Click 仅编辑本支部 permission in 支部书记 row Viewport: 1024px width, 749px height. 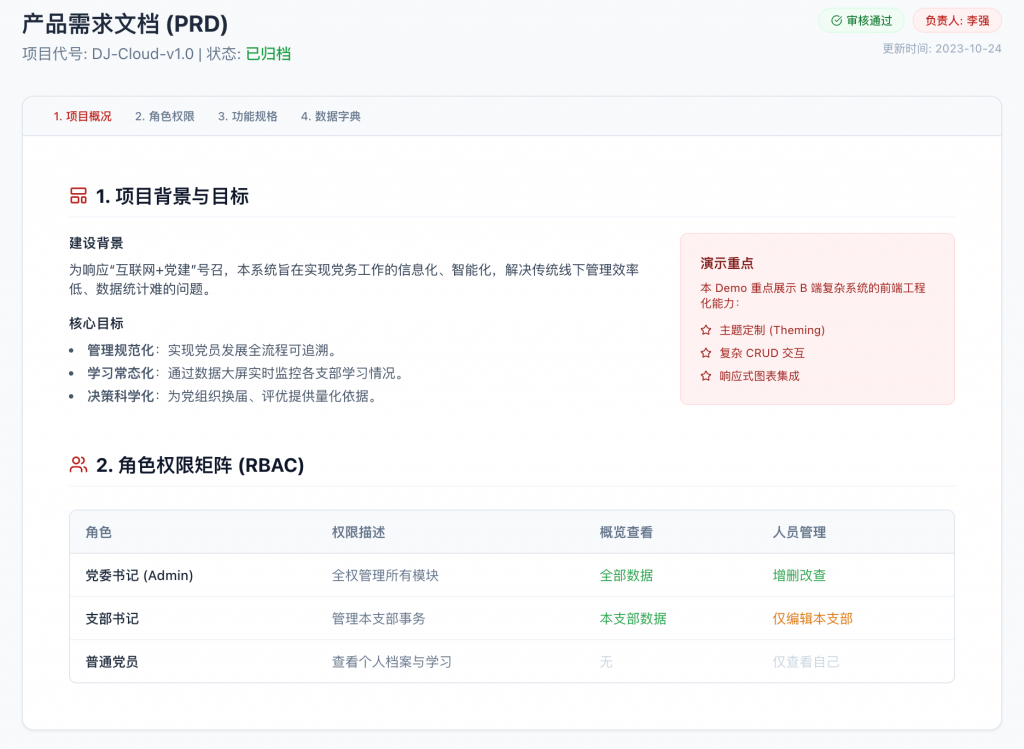(812, 618)
